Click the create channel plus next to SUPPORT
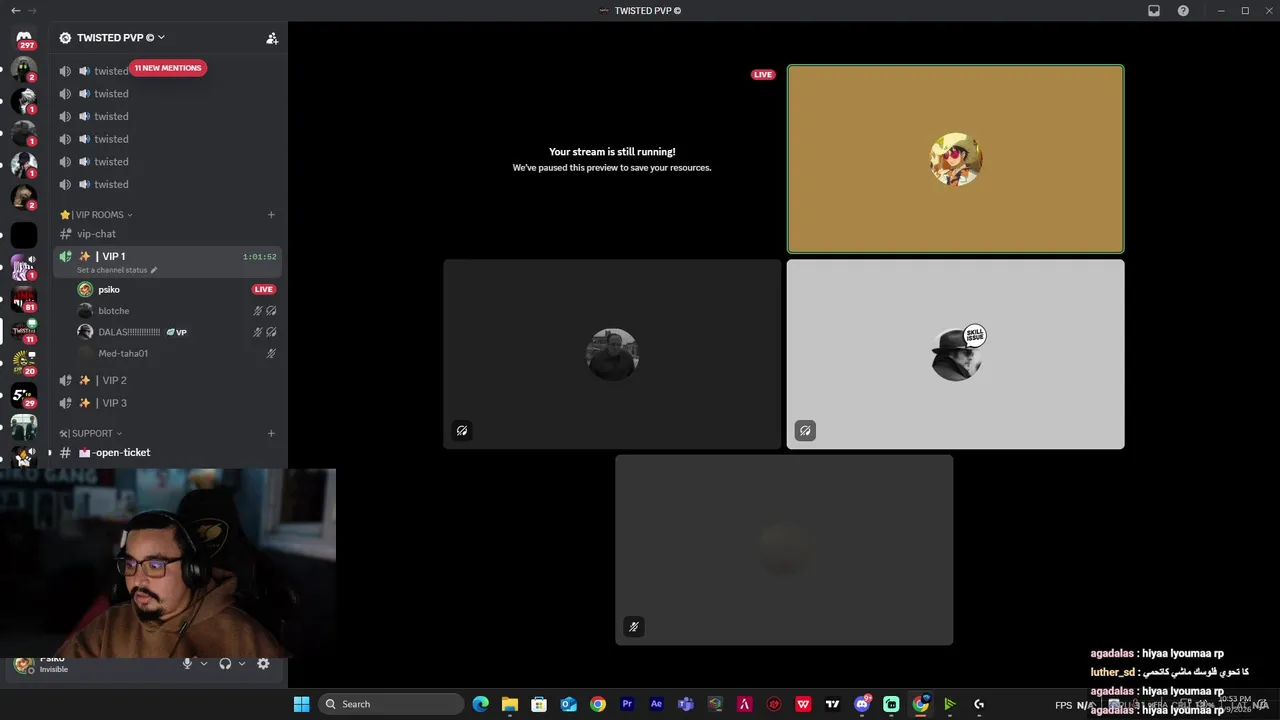The width and height of the screenshot is (1280, 720). click(271, 433)
